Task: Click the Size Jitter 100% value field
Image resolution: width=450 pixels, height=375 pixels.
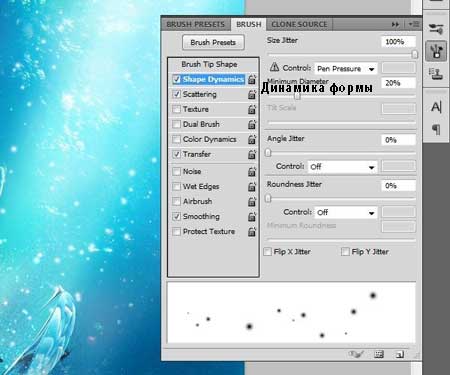Action: [x=398, y=42]
